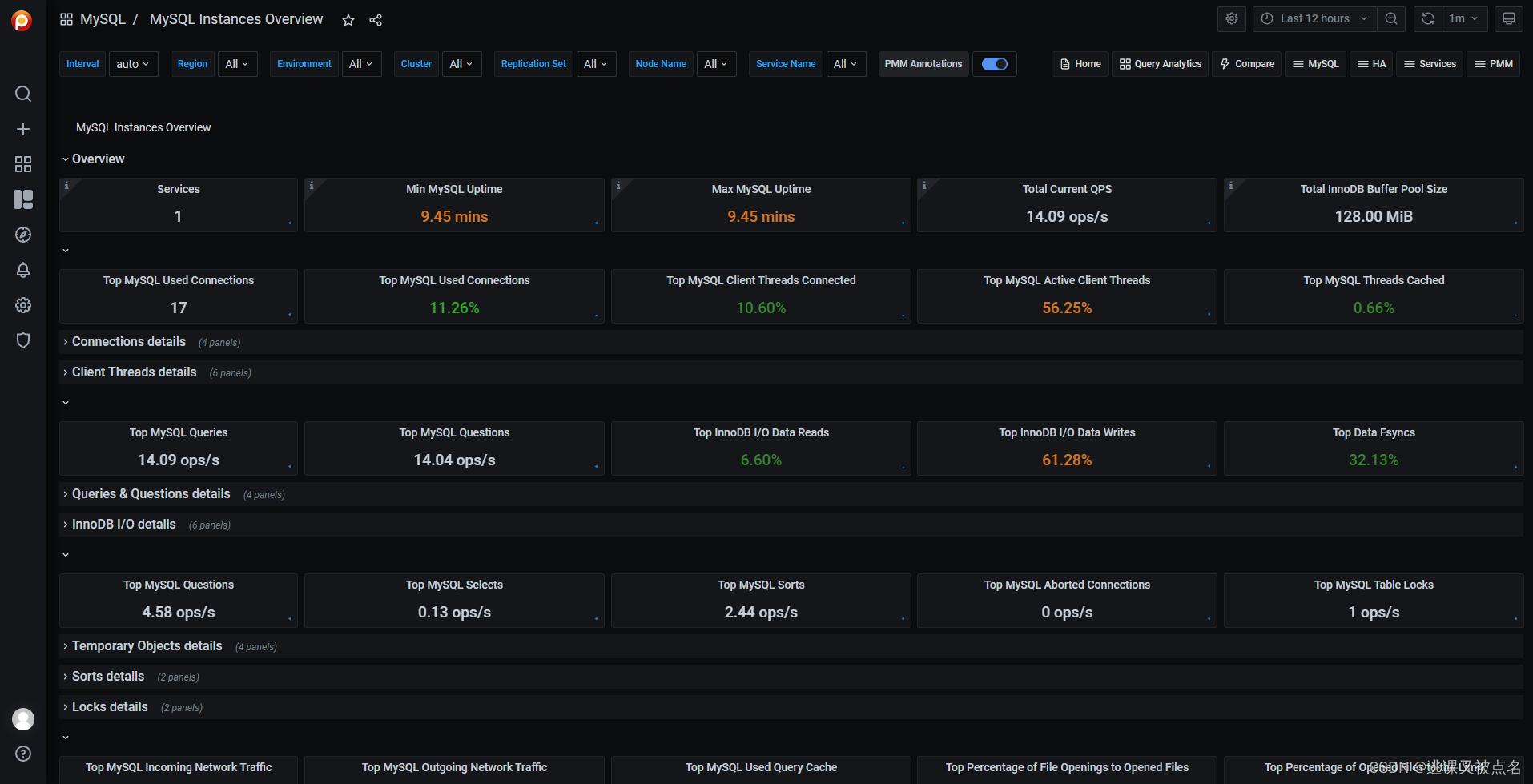Open the MySQL dashboards menu

pyautogui.click(x=1315, y=64)
